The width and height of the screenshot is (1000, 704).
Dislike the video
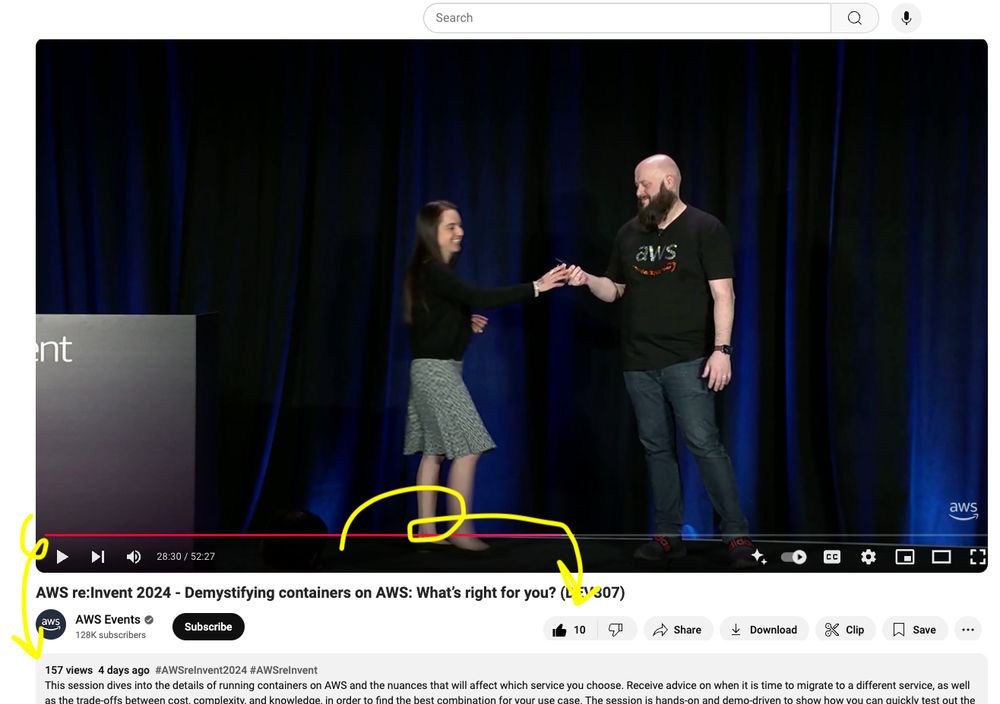click(x=616, y=630)
